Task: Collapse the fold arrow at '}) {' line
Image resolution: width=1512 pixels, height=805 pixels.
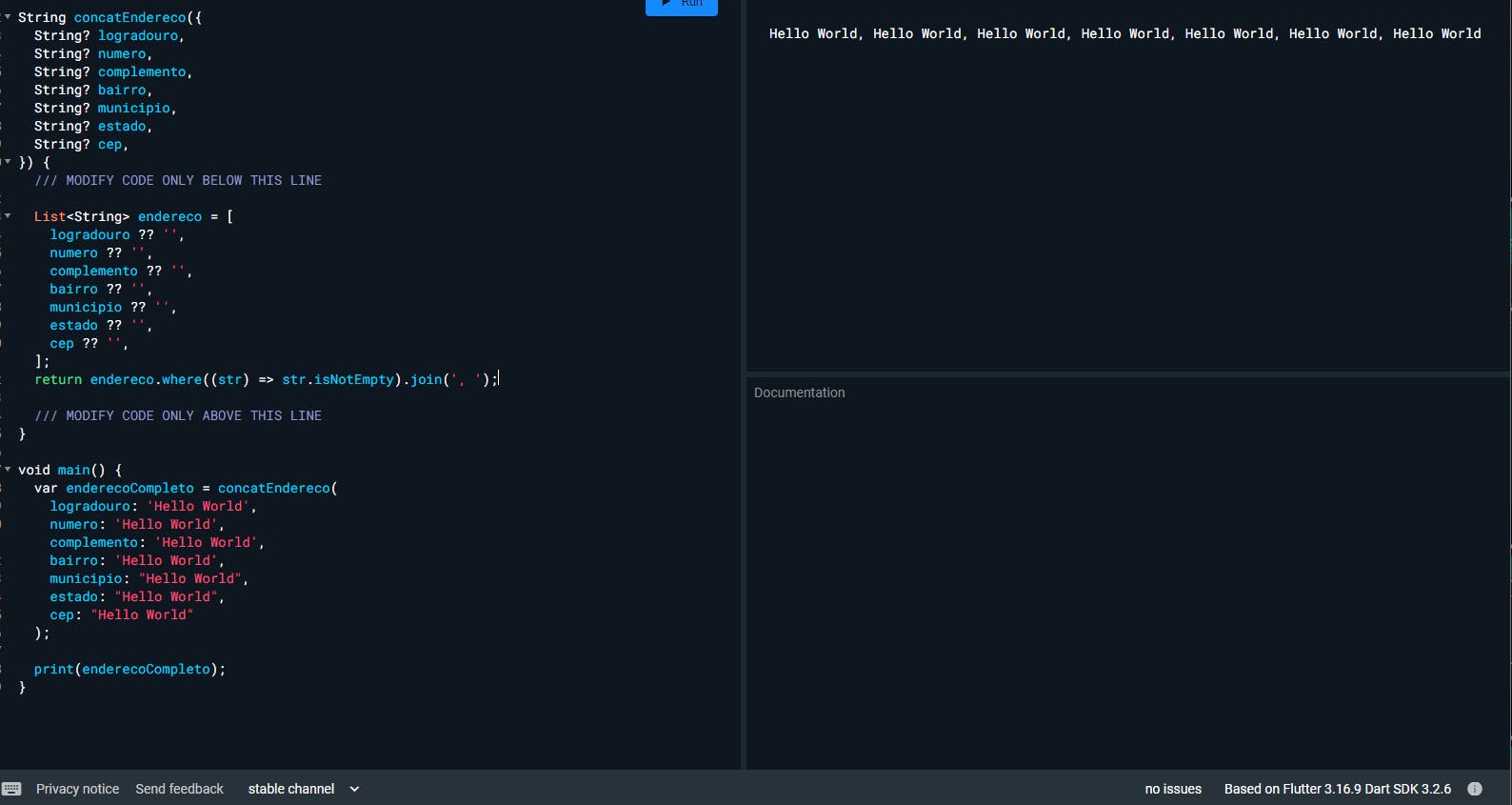Action: (x=8, y=162)
